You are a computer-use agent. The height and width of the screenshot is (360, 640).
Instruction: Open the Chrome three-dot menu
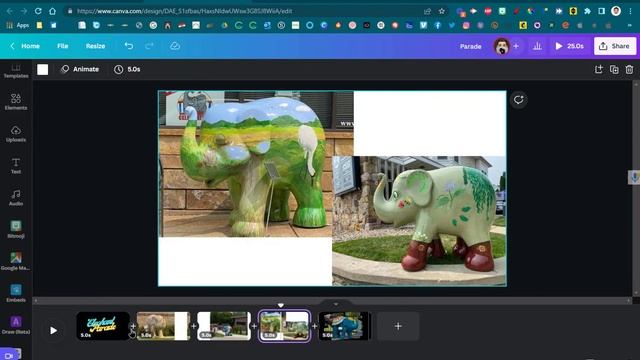click(x=631, y=11)
